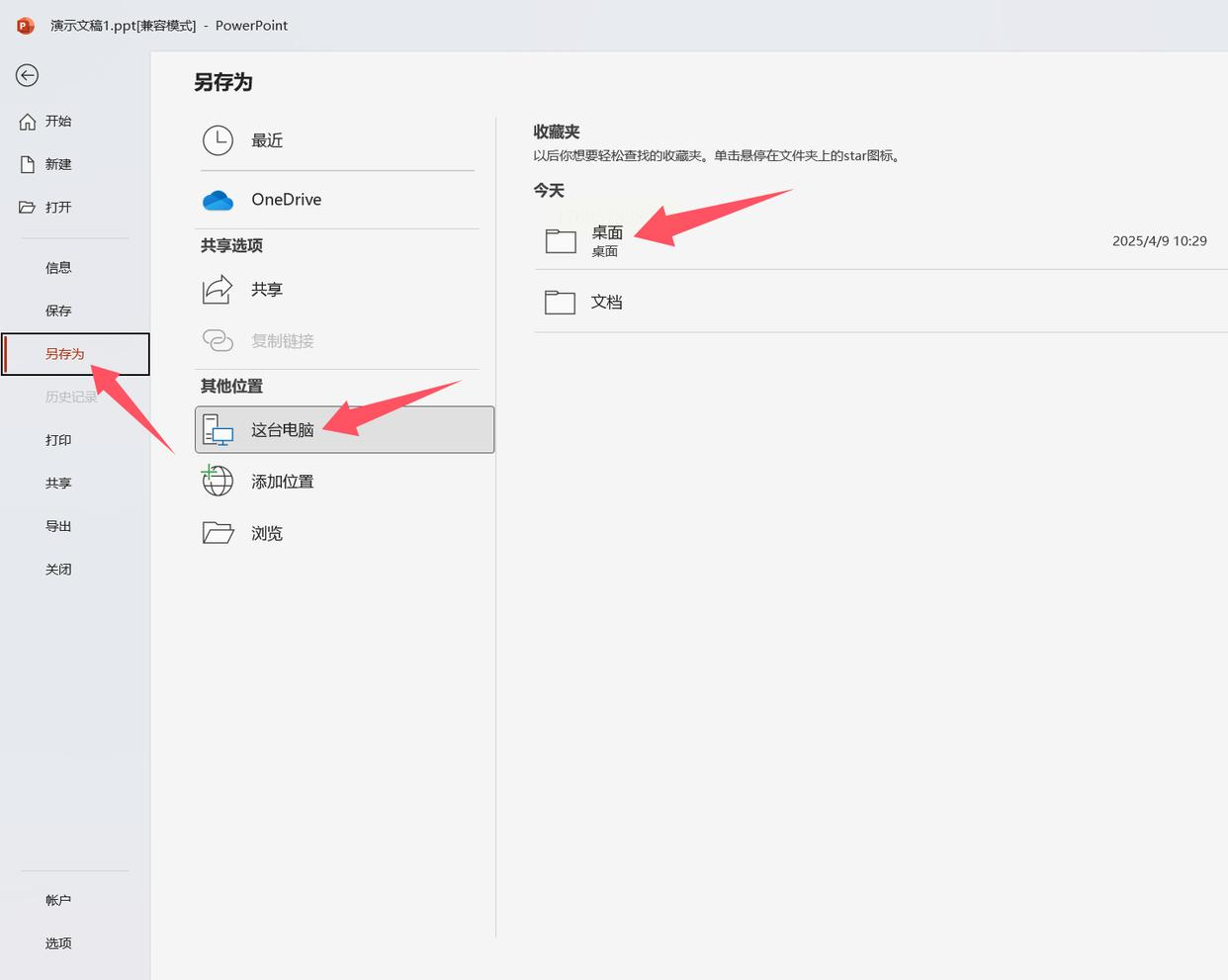Open 帐户 page

point(58,901)
